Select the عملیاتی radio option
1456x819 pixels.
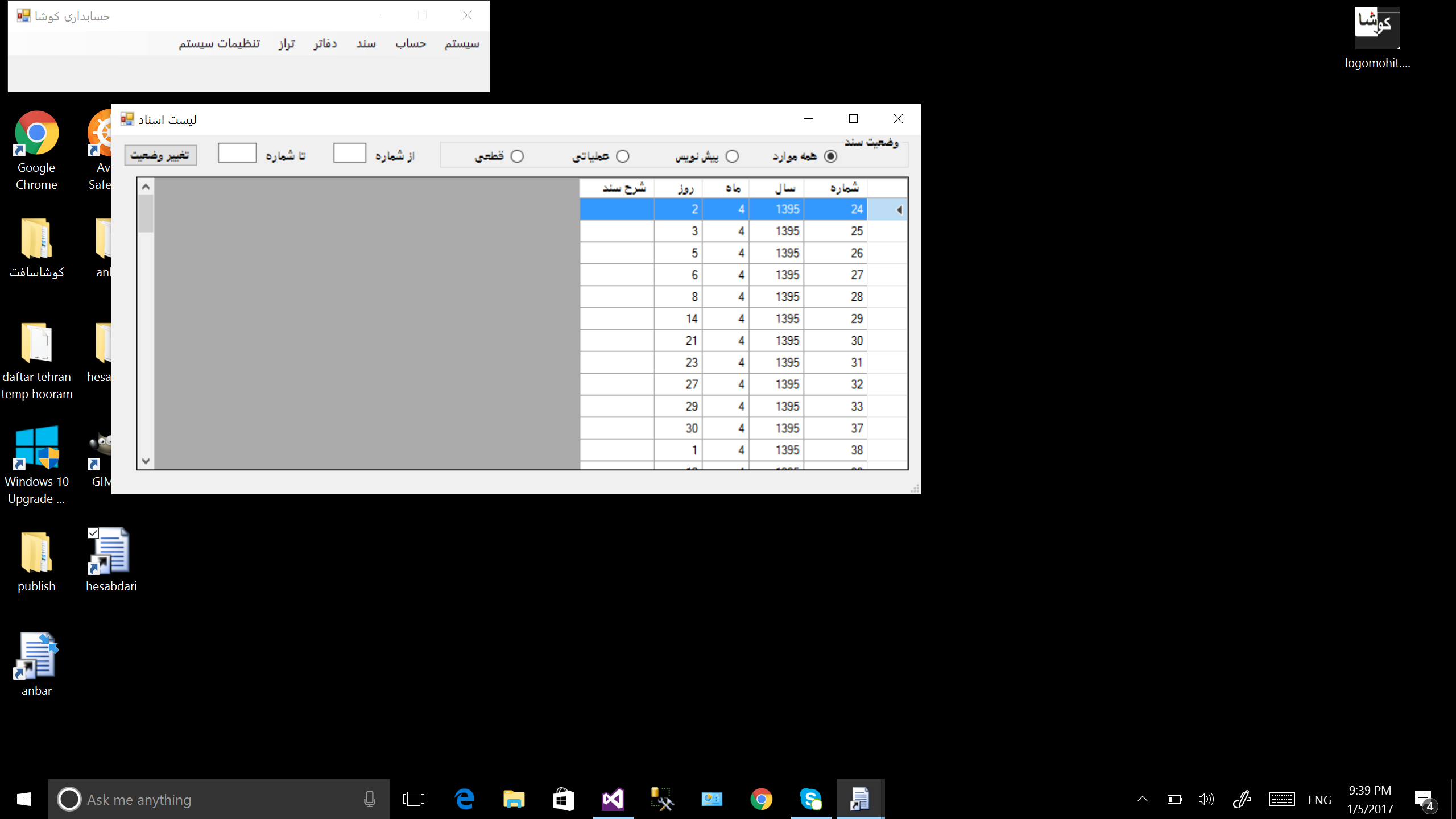click(622, 156)
